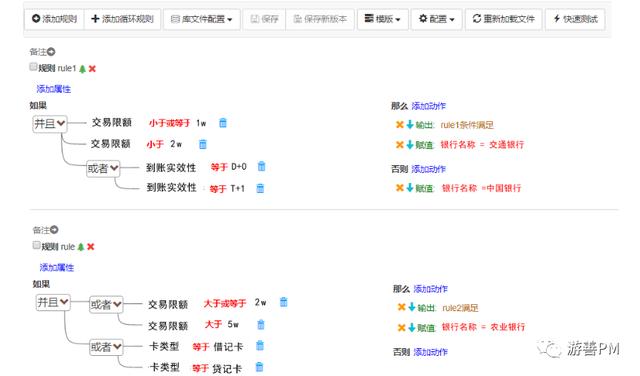Click the 添加规则 button
This screenshot has height=376, width=640.
point(54,19)
